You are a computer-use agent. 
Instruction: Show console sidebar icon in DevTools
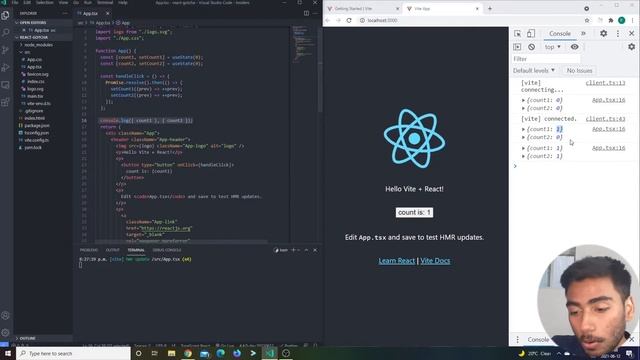[517, 47]
